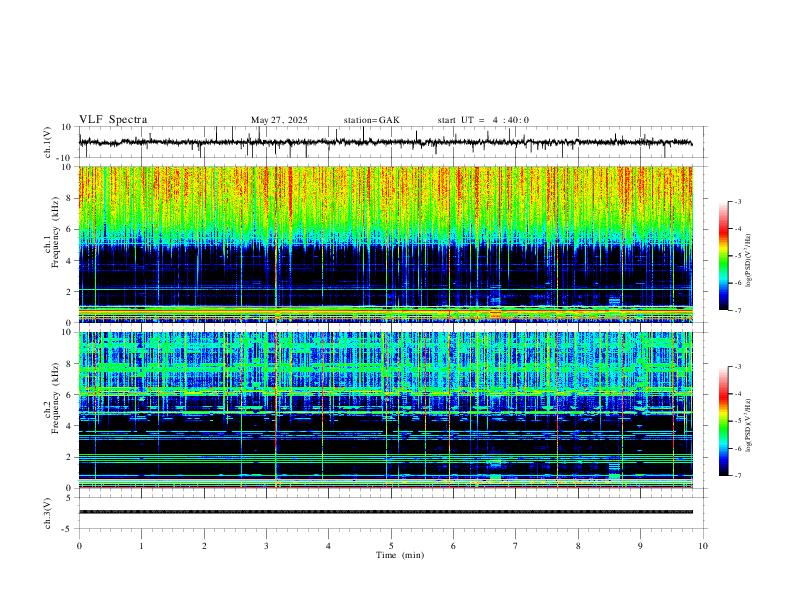
Task: Click the ch.3 black signal band
Action: [385, 512]
